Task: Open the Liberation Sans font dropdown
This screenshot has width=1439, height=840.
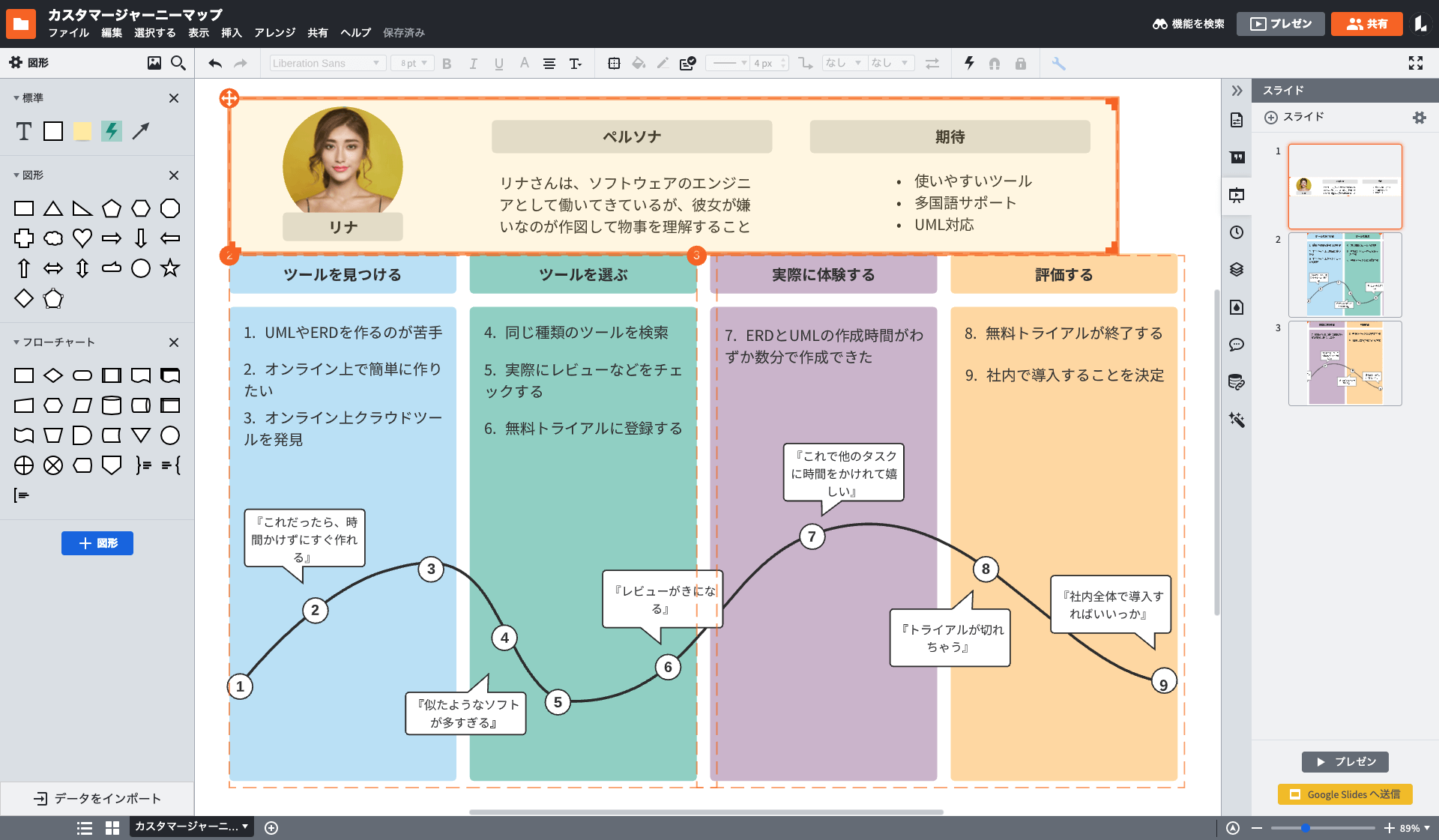Action: click(x=327, y=63)
